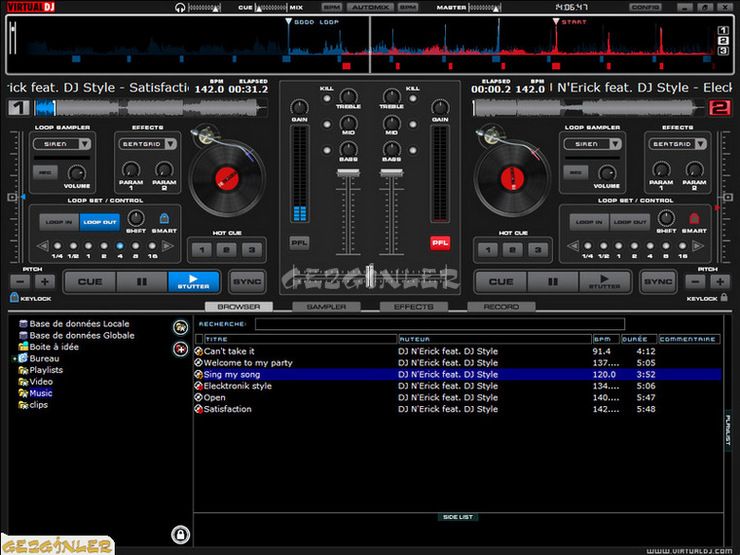Pause deck 1 playback

point(142,281)
